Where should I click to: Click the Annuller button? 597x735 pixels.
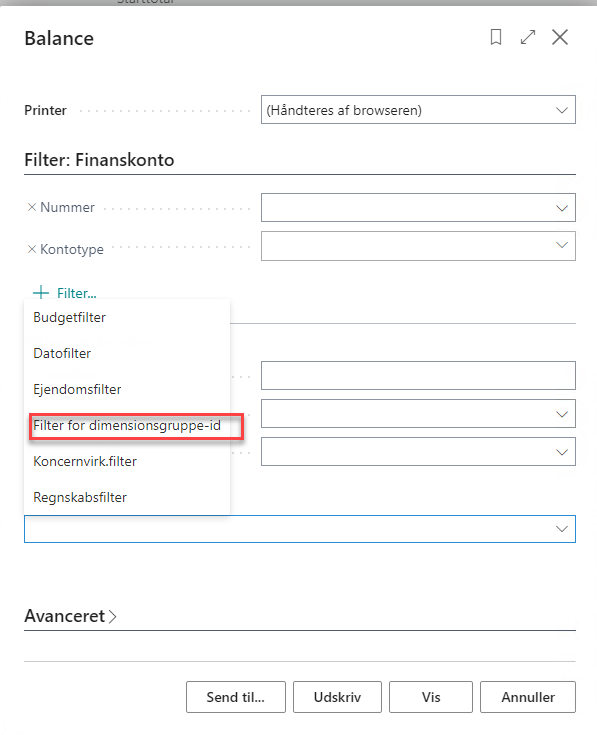(528, 697)
